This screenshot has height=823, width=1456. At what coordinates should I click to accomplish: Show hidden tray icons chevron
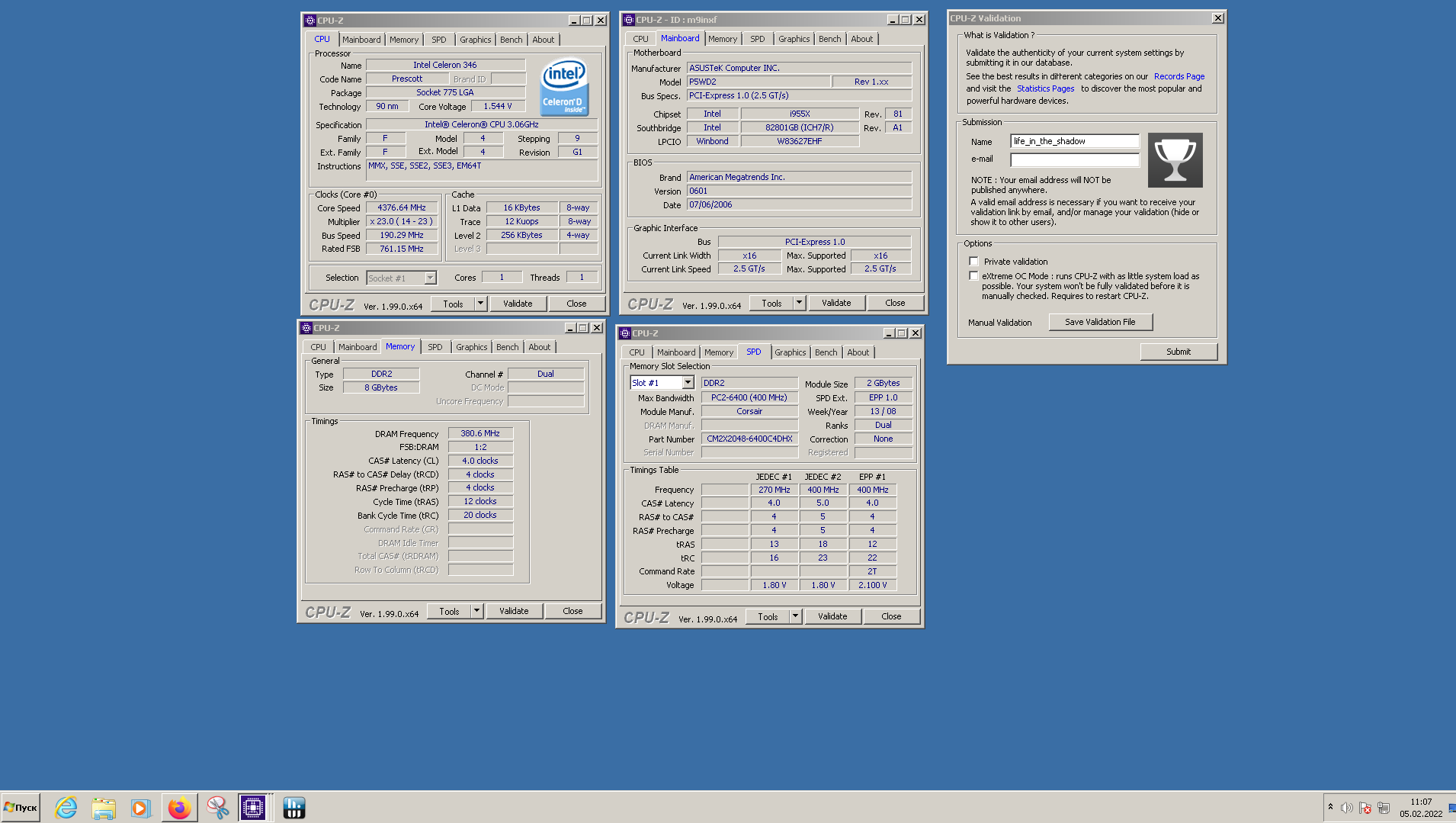click(x=1330, y=807)
